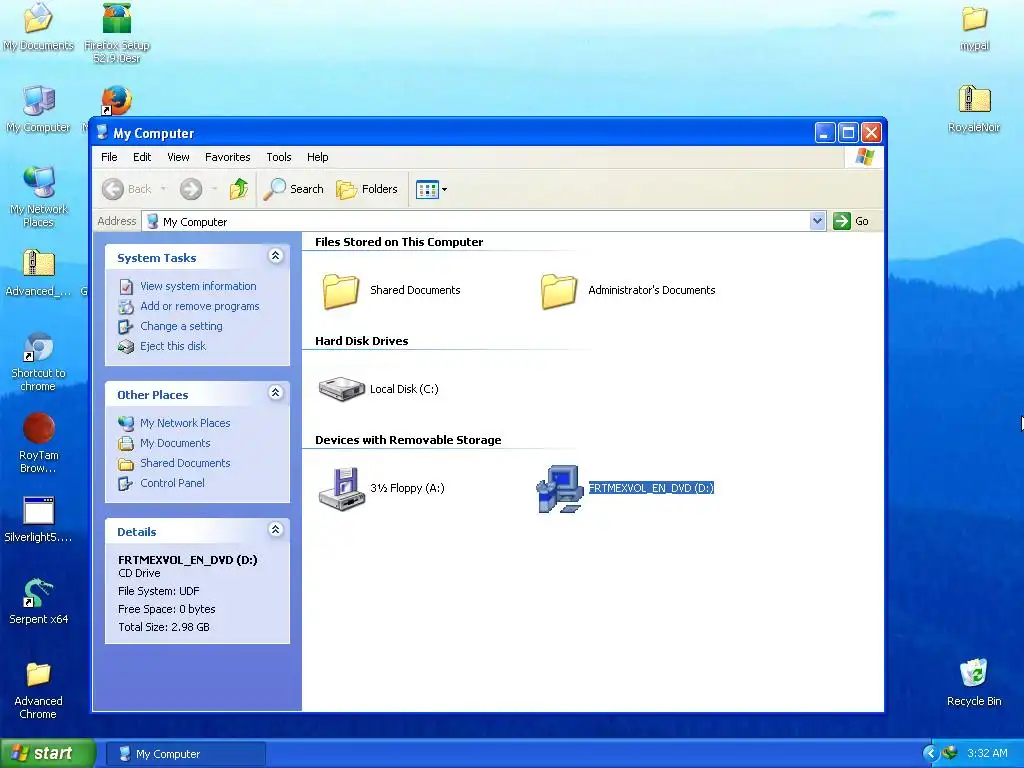Viewport: 1024px width, 768px height.
Task: Click View system information link
Action: 198,286
